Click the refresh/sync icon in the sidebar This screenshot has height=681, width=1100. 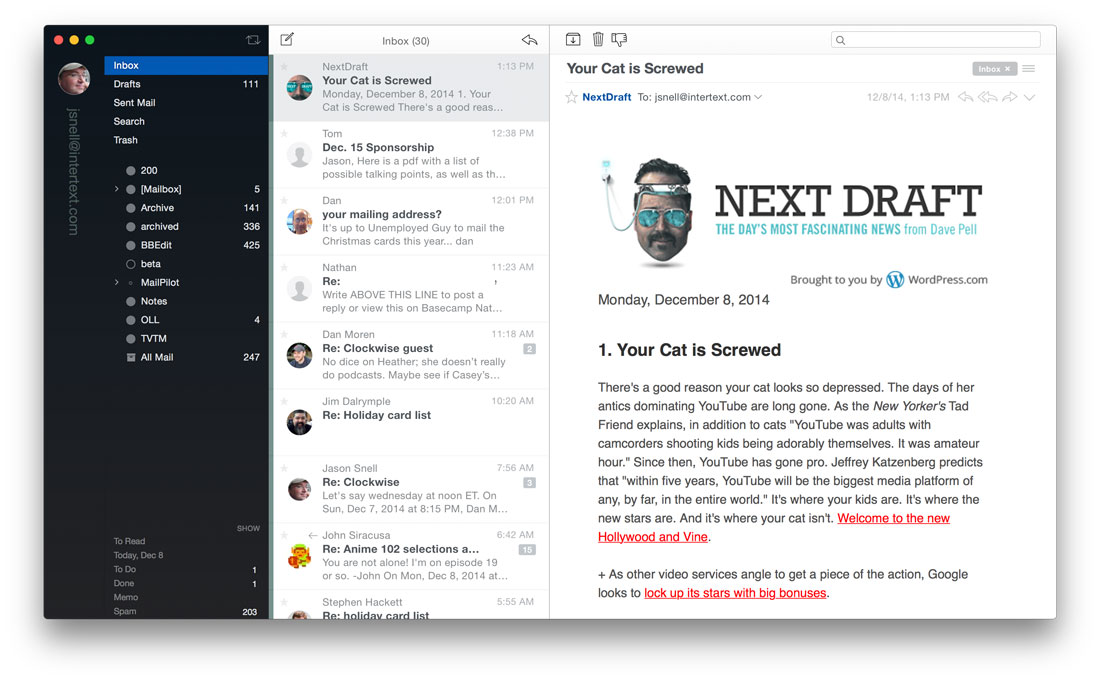coord(253,40)
